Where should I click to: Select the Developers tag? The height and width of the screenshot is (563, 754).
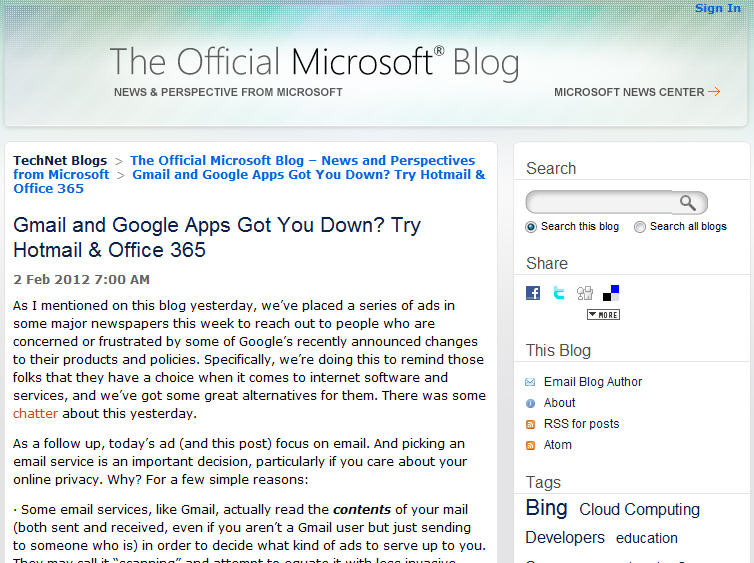click(565, 538)
